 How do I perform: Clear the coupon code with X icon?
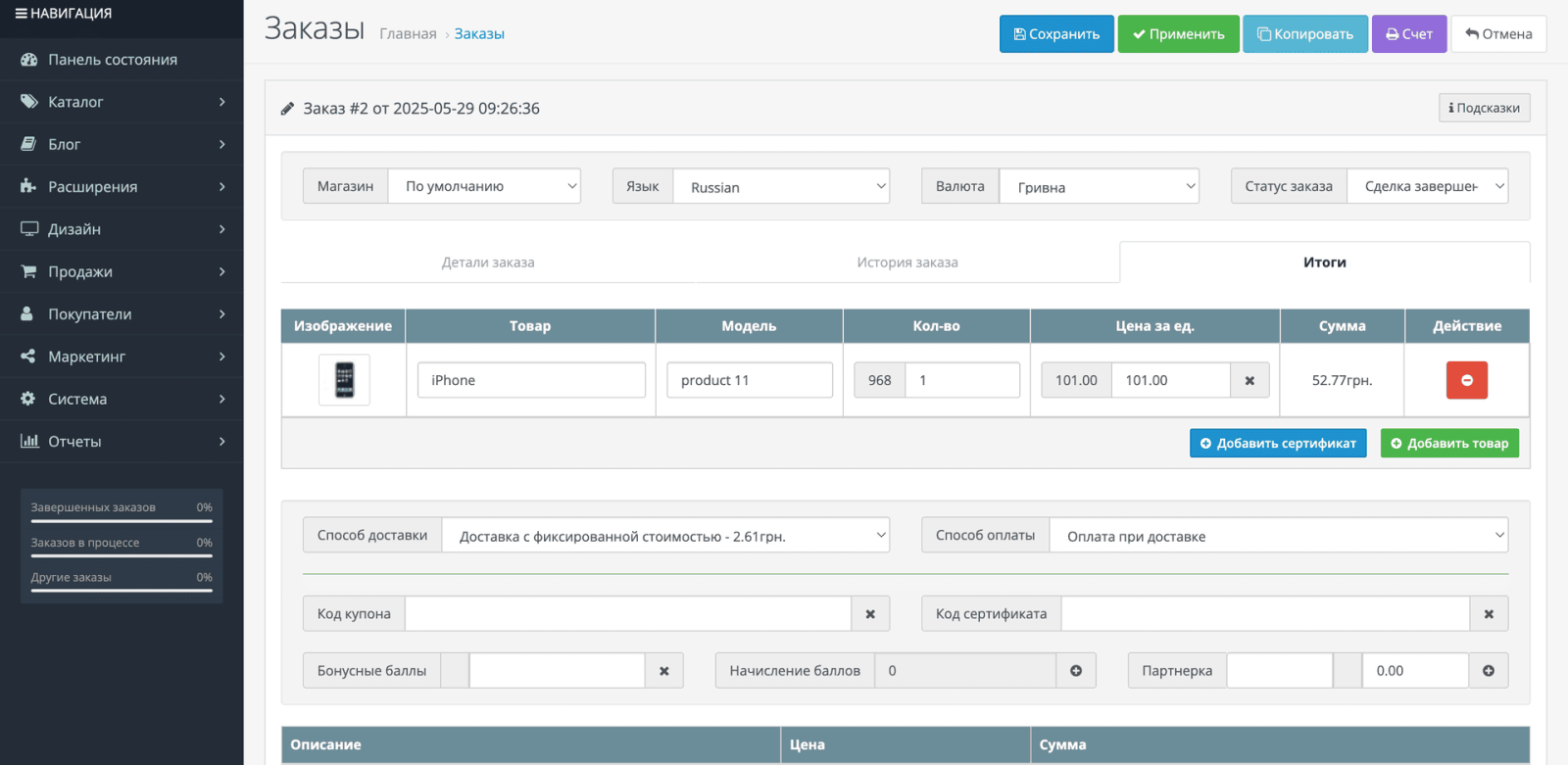point(870,614)
